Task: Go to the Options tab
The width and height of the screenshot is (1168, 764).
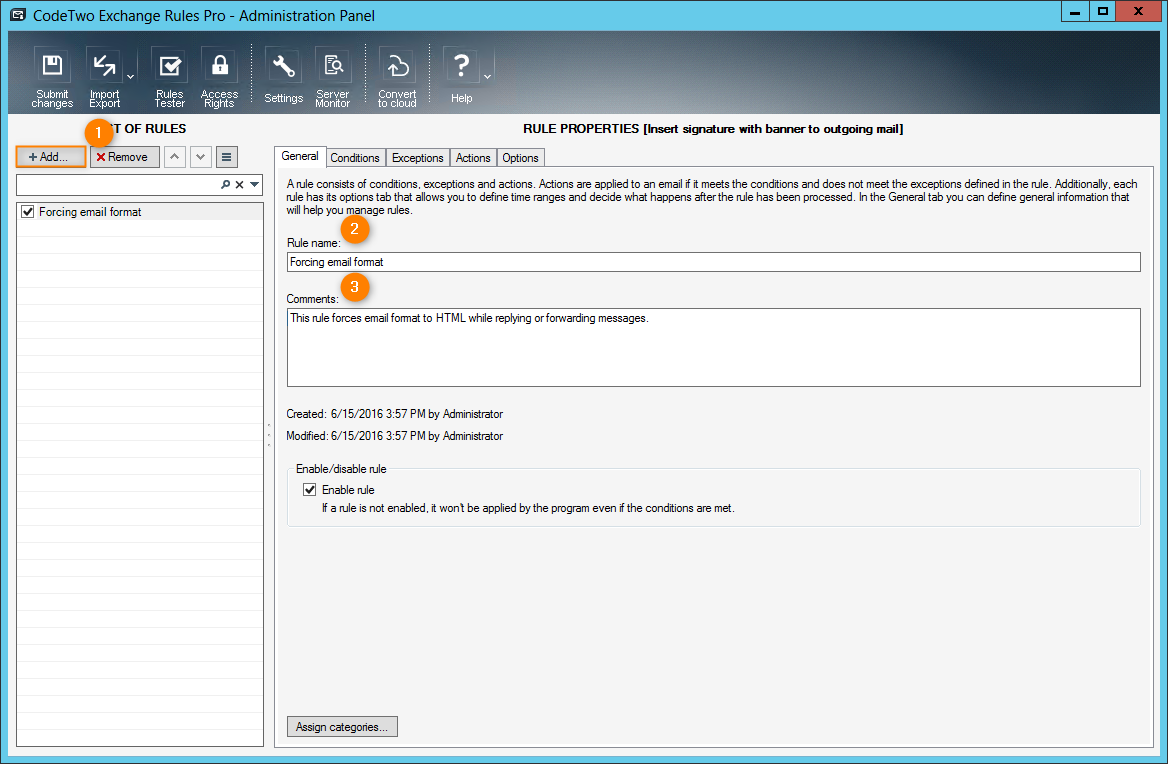Action: click(520, 158)
